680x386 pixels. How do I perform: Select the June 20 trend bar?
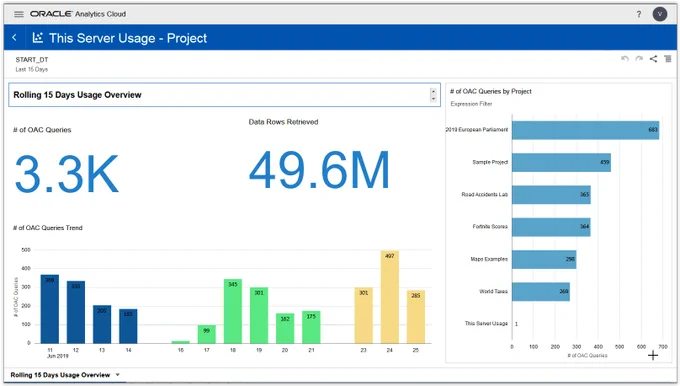pyautogui.click(x=285, y=328)
